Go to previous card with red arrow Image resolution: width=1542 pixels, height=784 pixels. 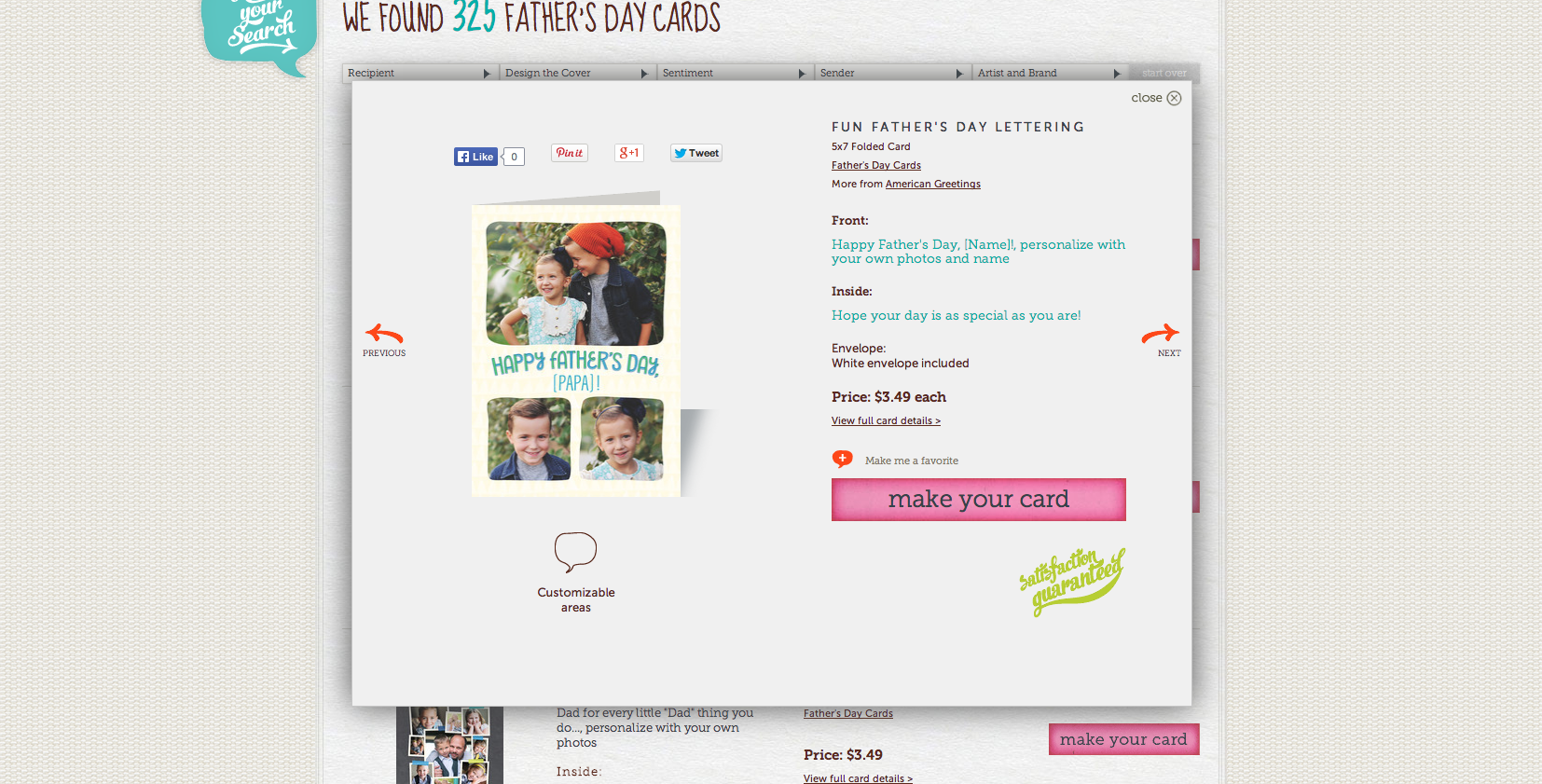click(x=384, y=340)
